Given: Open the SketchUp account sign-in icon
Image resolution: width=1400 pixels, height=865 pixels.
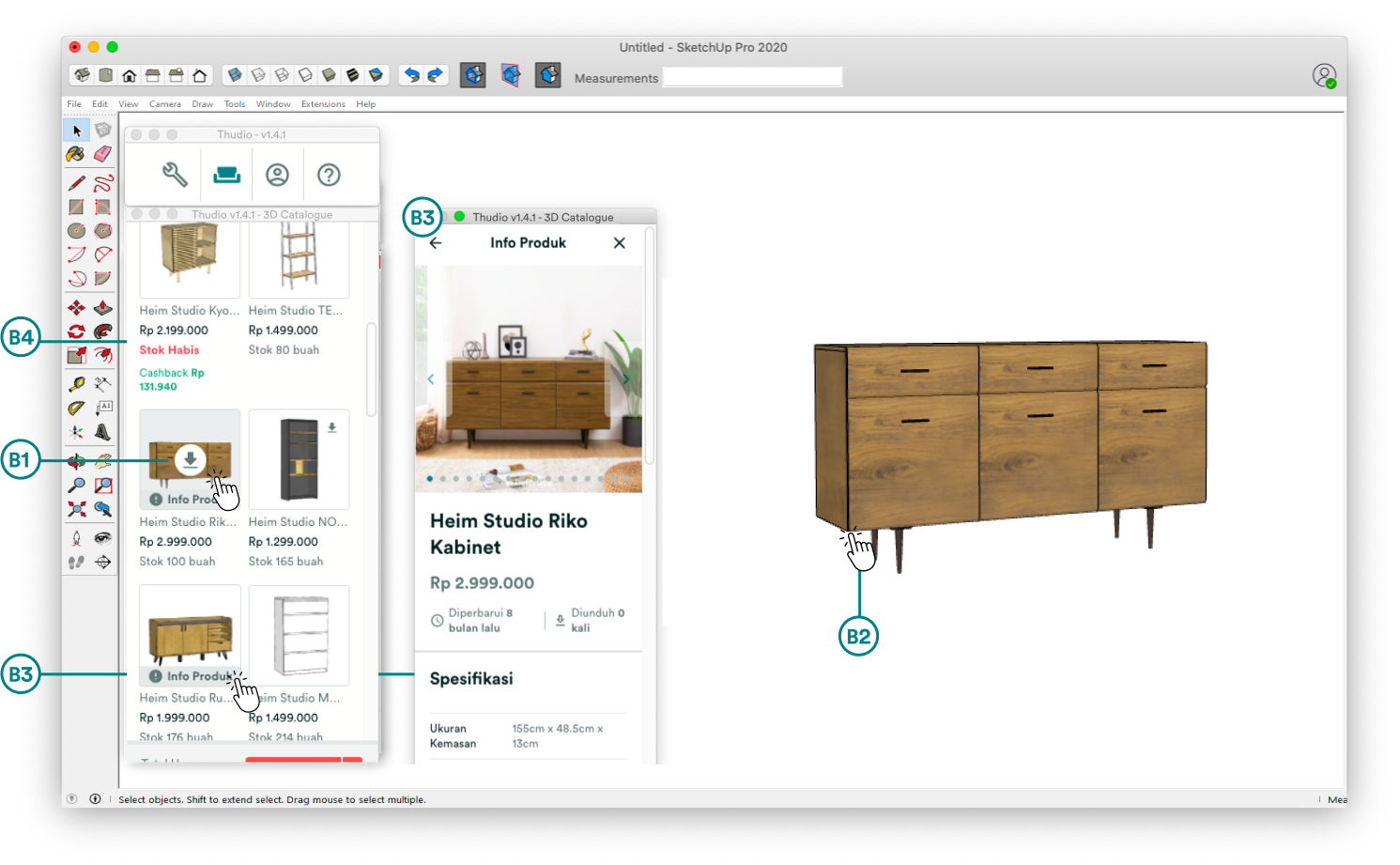Looking at the screenshot, I should click(x=1324, y=76).
